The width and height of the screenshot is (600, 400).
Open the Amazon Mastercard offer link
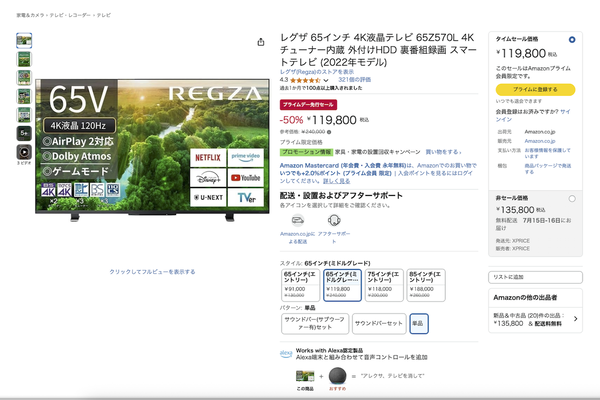tap(378, 173)
